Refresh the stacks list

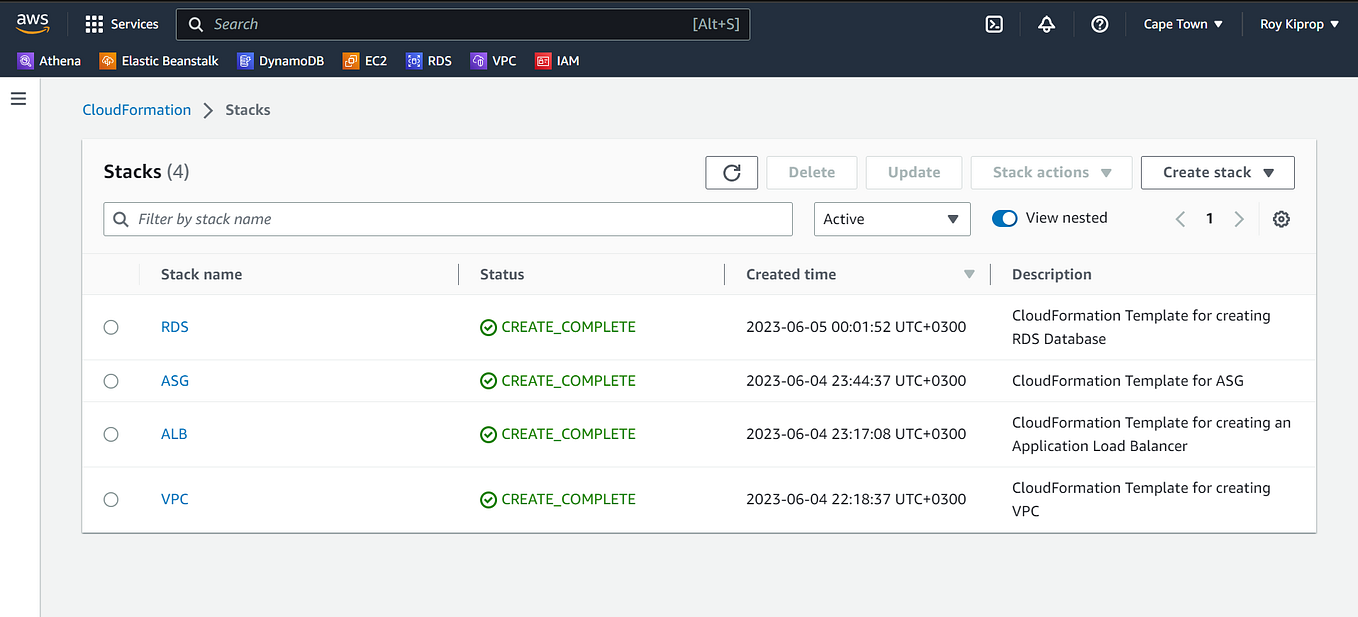[x=731, y=172]
